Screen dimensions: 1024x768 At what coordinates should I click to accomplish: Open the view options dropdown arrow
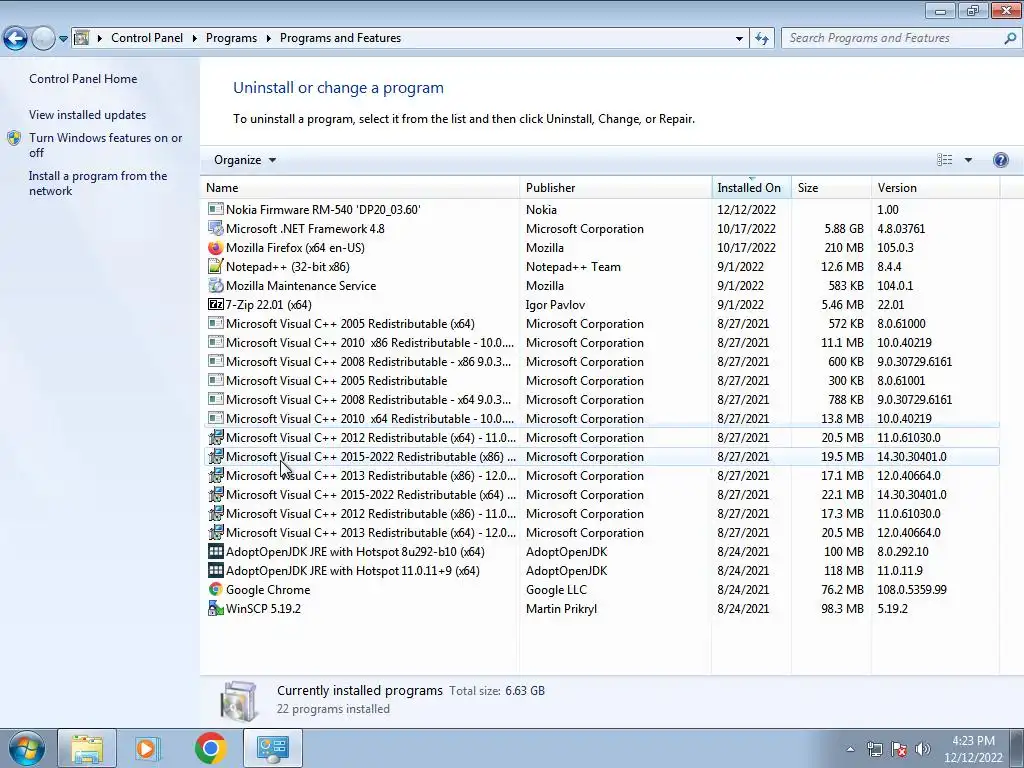[968, 160]
